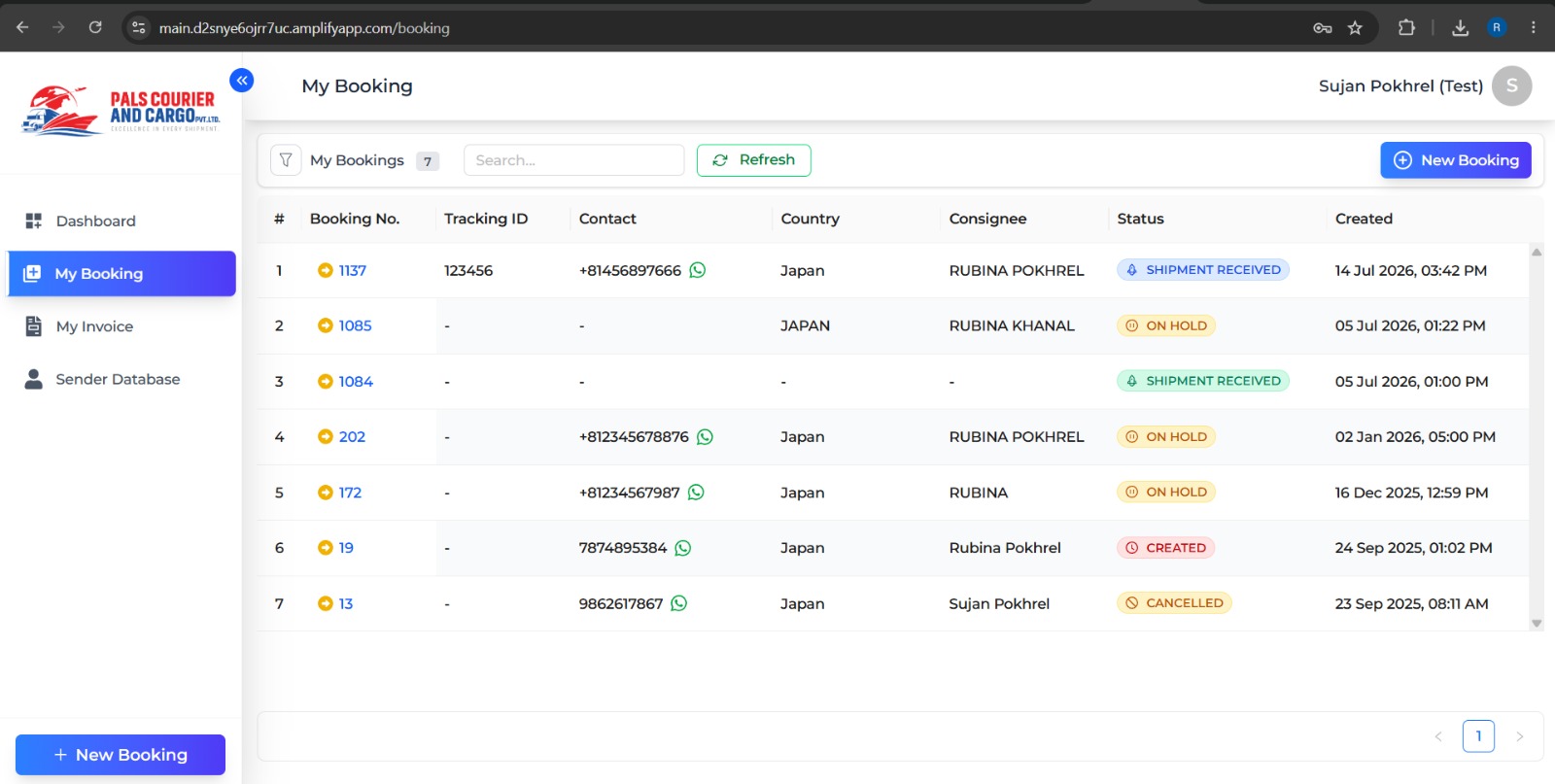Select My Booking in the sidebar
This screenshot has width=1555, height=784.
tap(121, 274)
